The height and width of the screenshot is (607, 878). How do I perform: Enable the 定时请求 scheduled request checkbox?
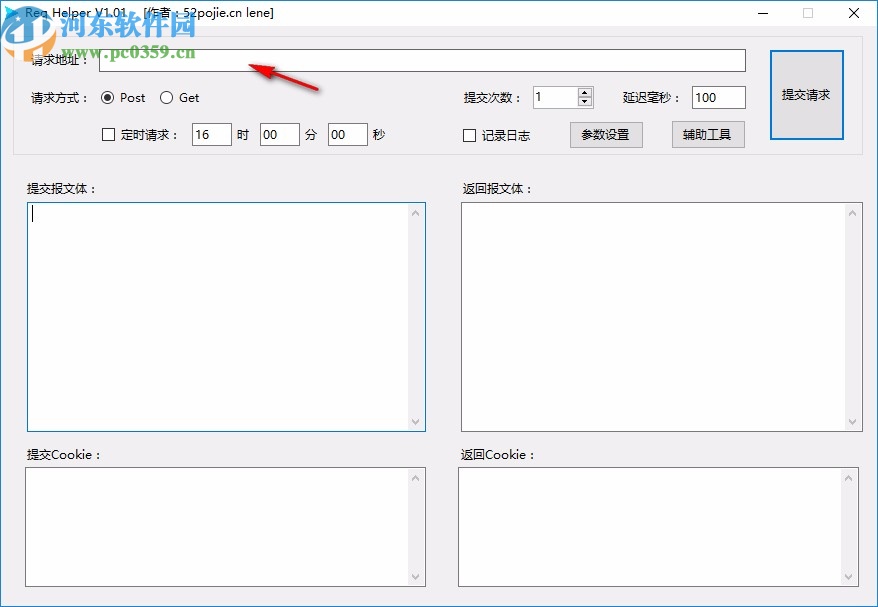coord(108,134)
